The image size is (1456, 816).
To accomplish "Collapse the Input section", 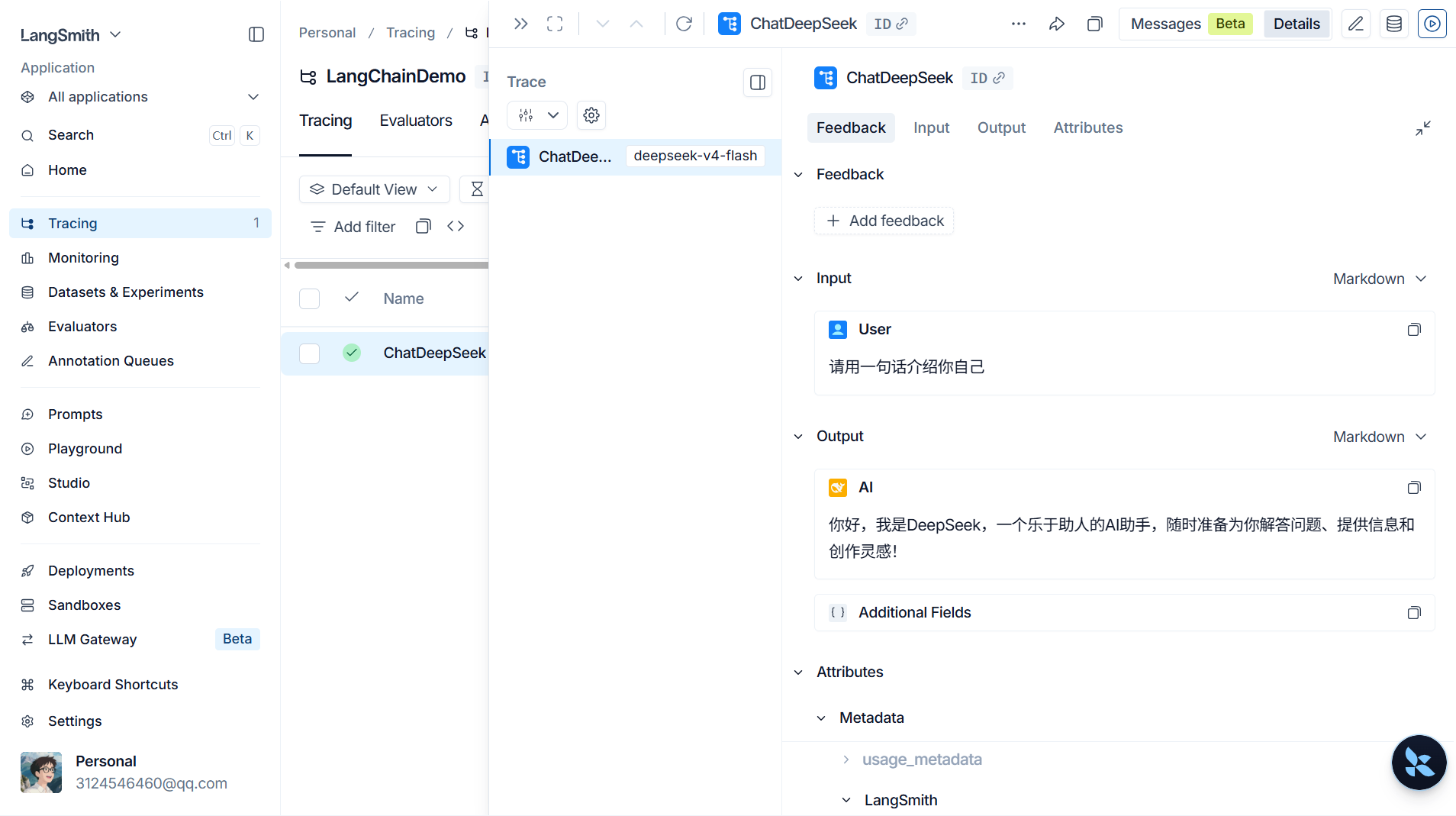I will tap(798, 279).
